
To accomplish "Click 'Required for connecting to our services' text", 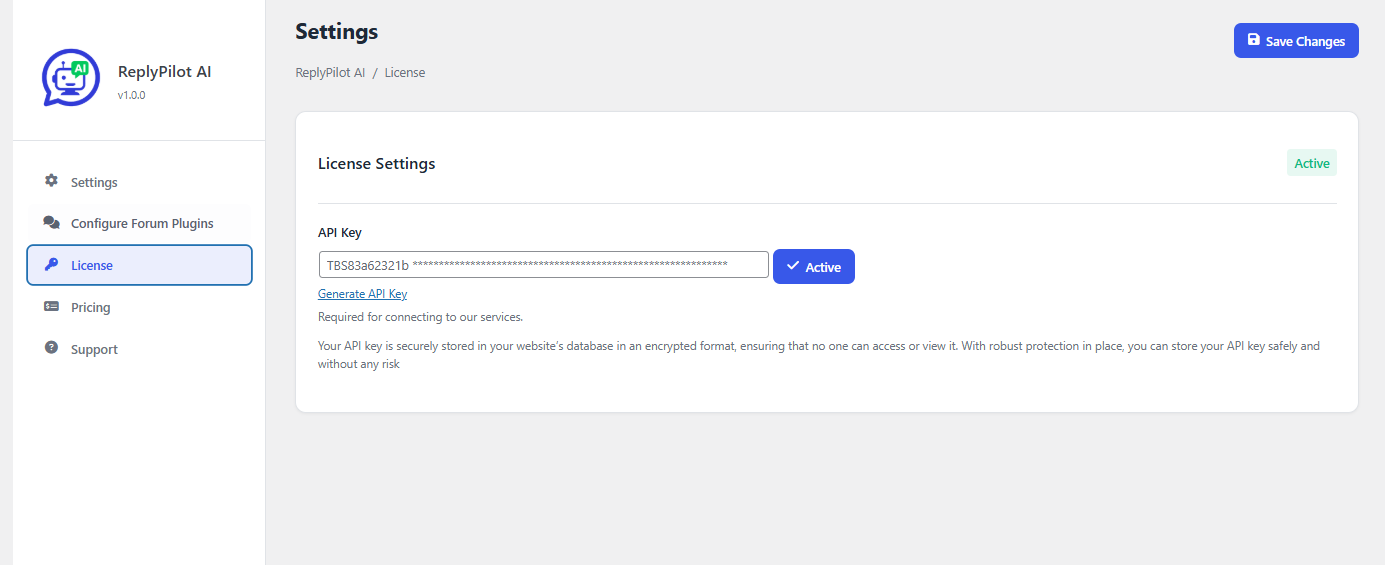I will pyautogui.click(x=420, y=317).
